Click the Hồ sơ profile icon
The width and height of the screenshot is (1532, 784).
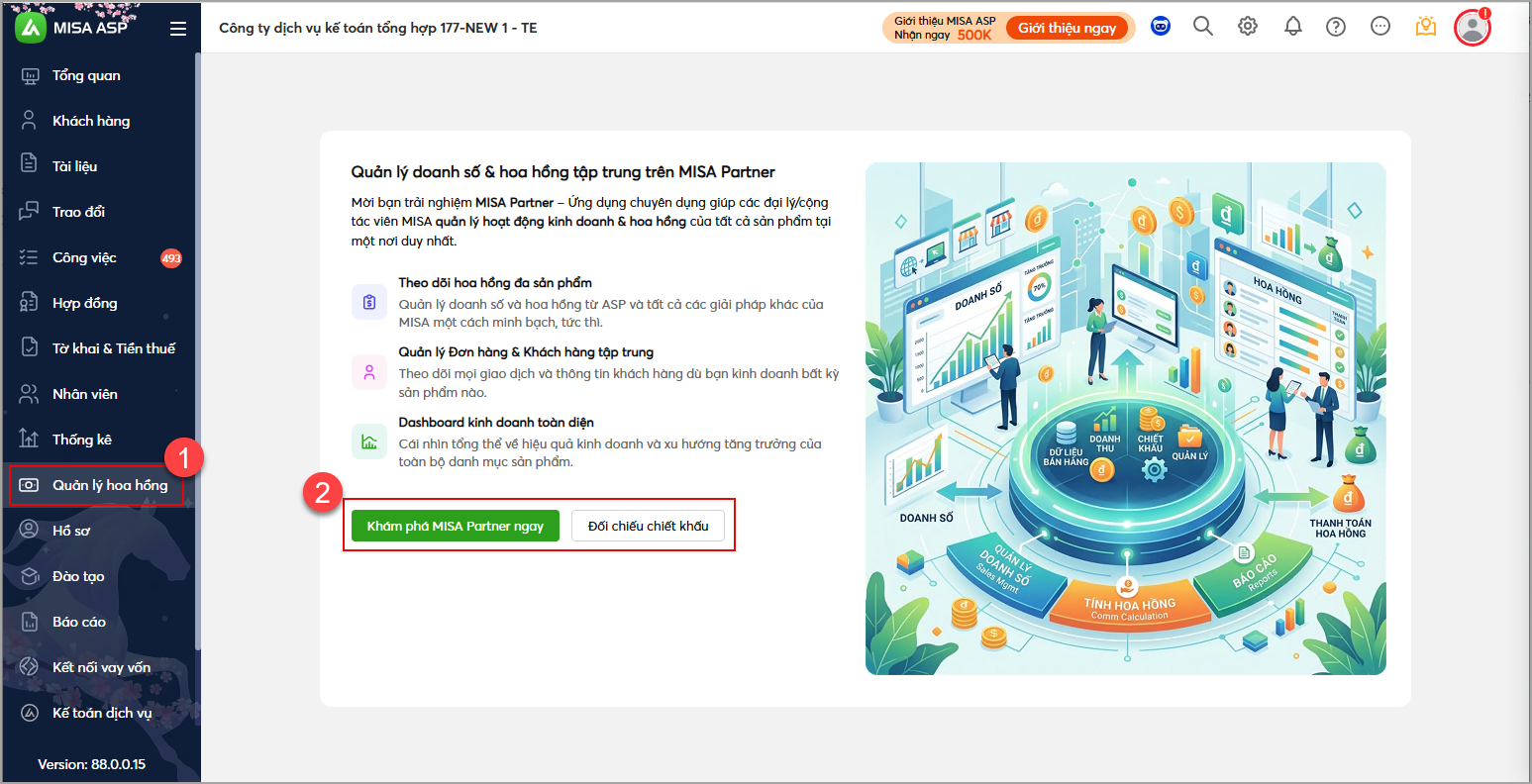pos(30,531)
